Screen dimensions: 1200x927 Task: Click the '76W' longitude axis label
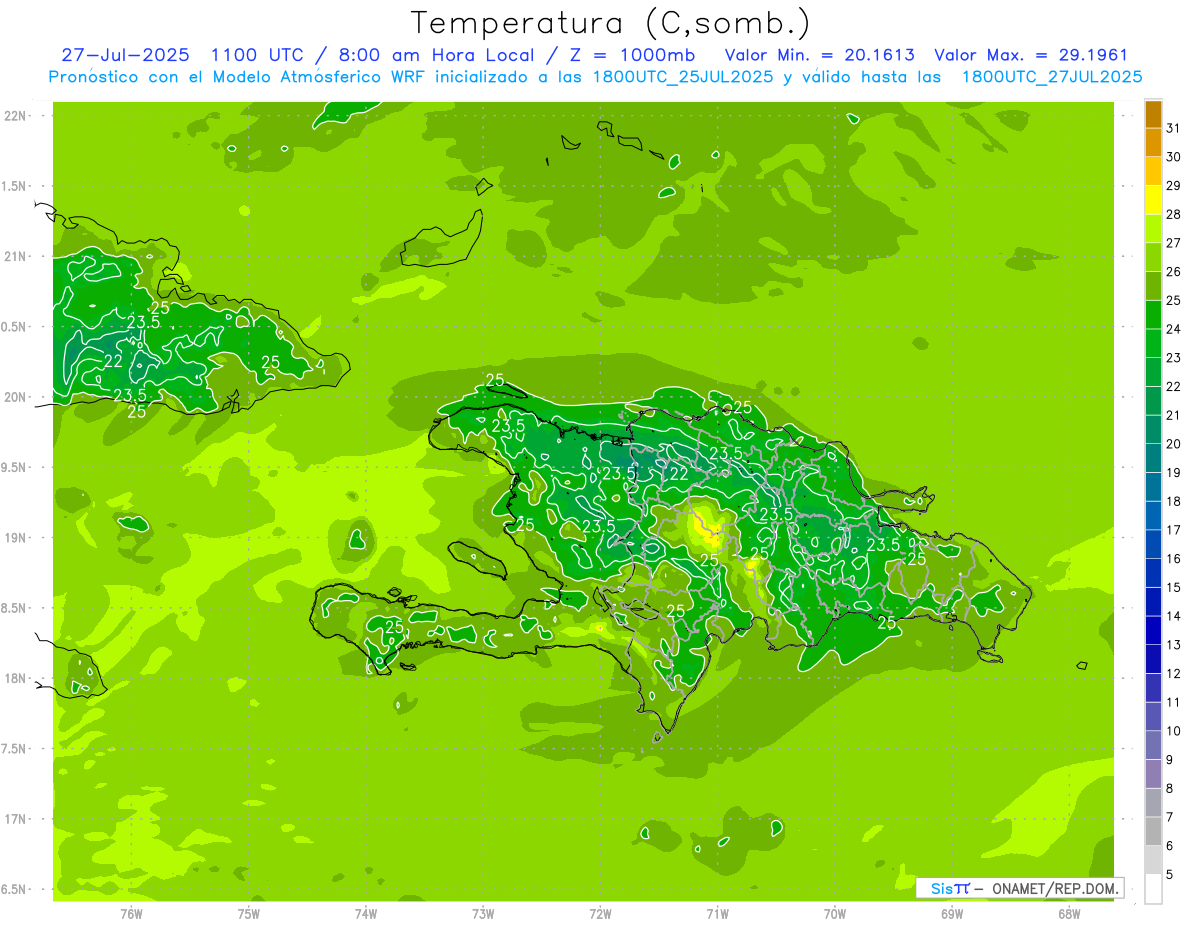pyautogui.click(x=131, y=913)
